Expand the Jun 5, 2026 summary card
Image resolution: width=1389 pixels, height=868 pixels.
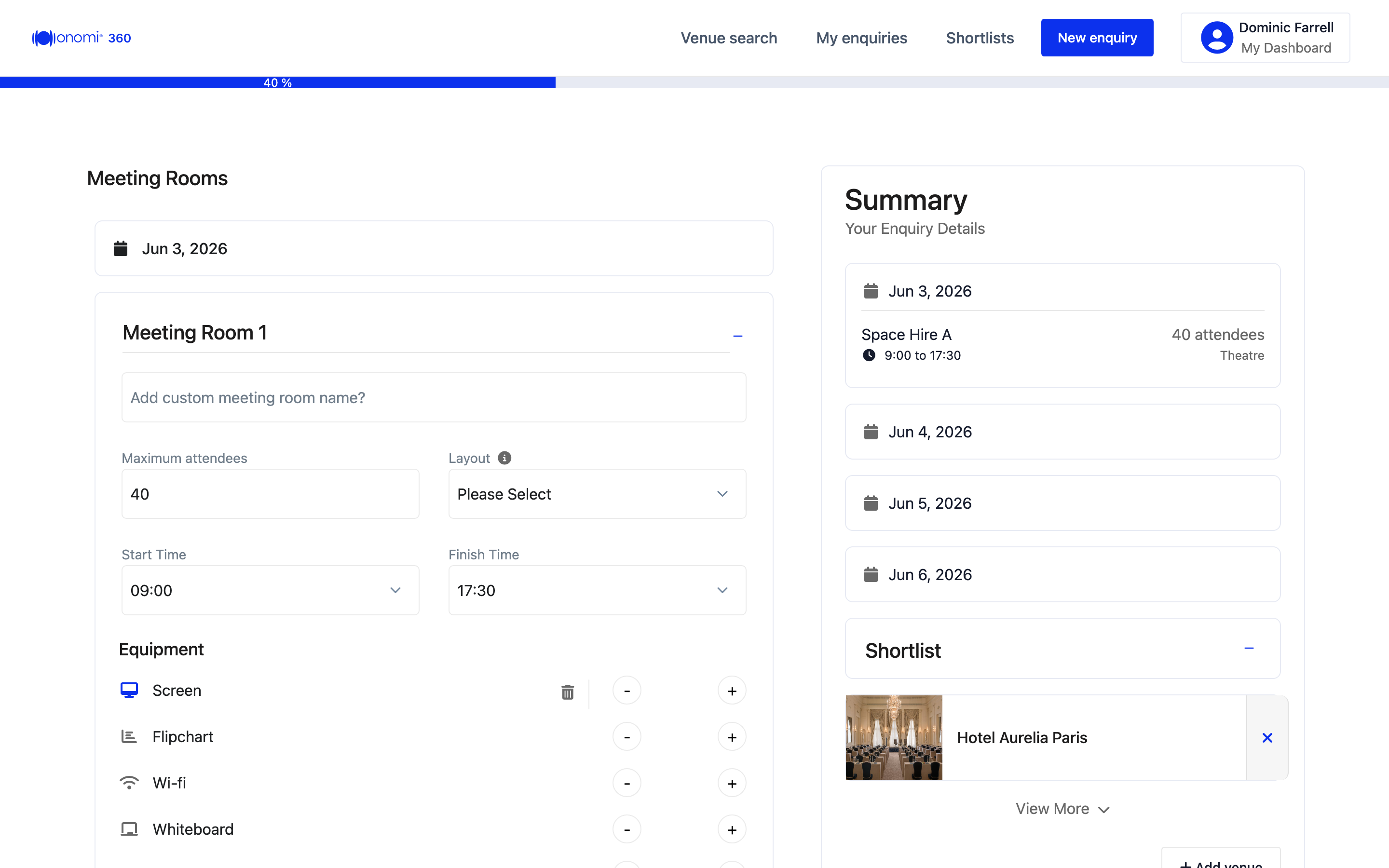click(x=1062, y=503)
